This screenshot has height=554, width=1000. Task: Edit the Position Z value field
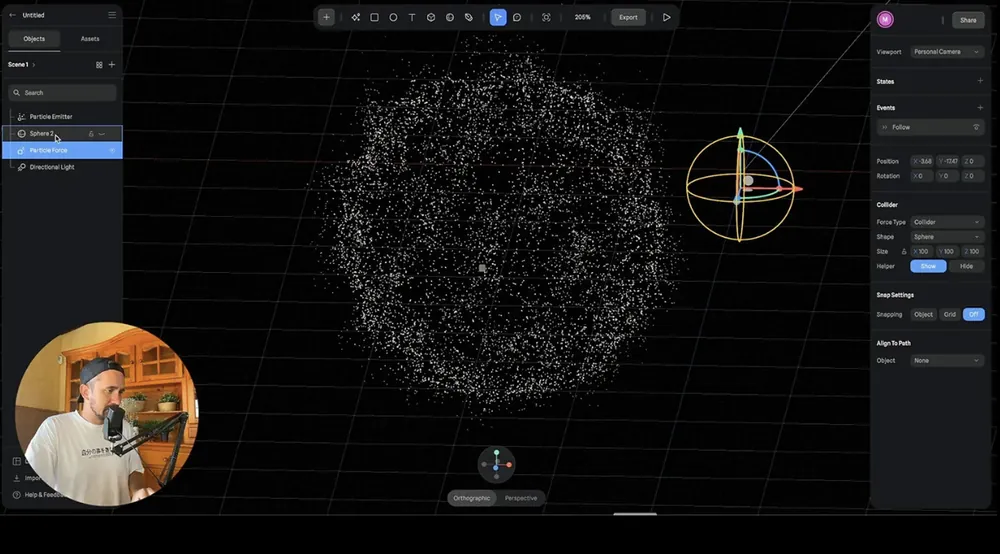click(973, 161)
